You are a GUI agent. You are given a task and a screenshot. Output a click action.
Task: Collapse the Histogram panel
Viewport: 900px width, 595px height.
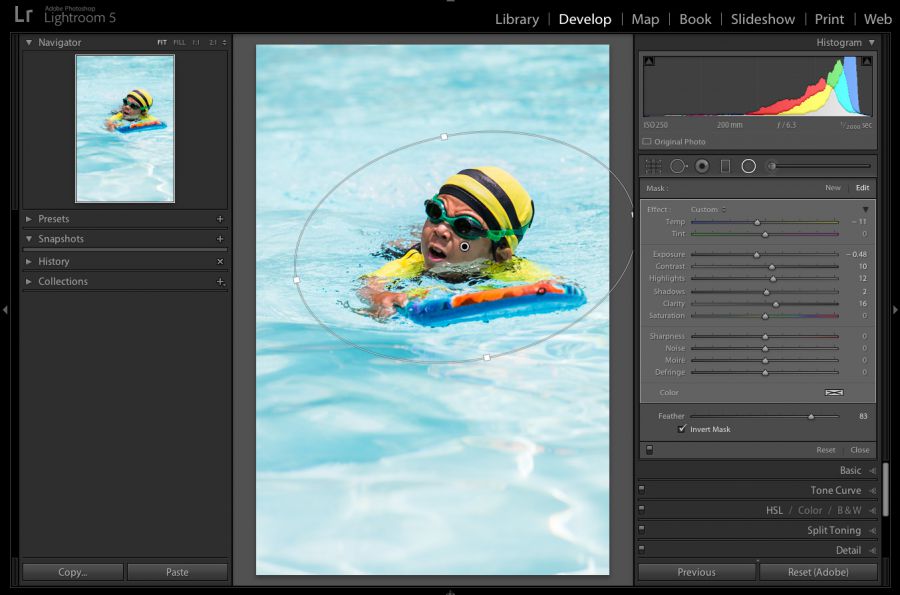pyautogui.click(x=872, y=43)
